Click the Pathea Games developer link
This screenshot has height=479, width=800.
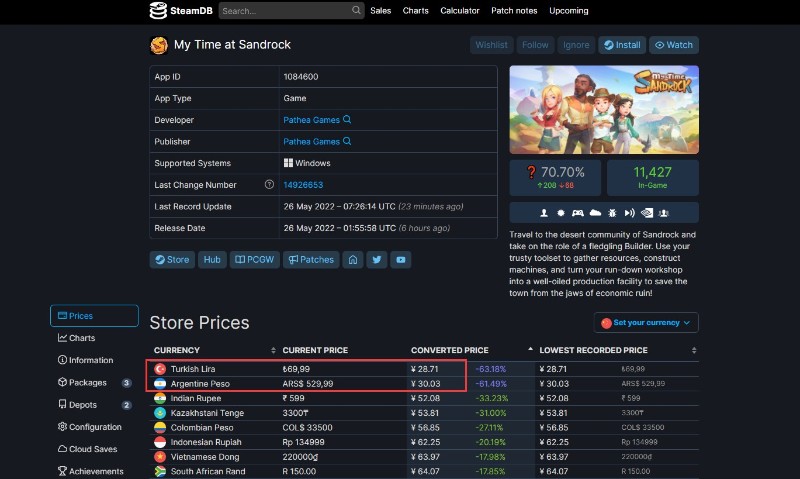point(311,120)
